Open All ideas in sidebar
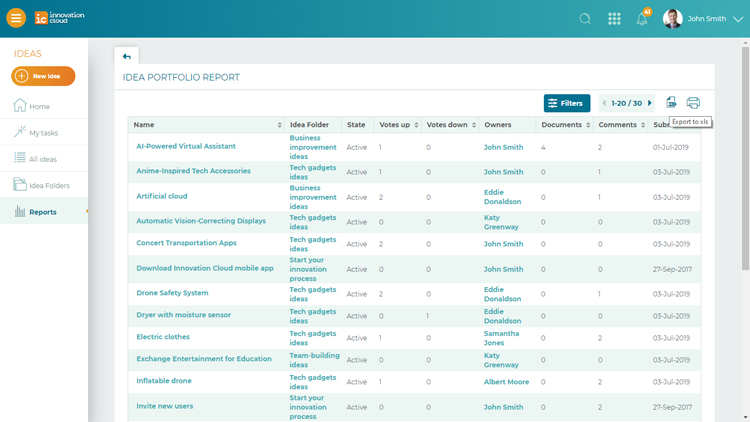The image size is (750, 422). pos(43,159)
